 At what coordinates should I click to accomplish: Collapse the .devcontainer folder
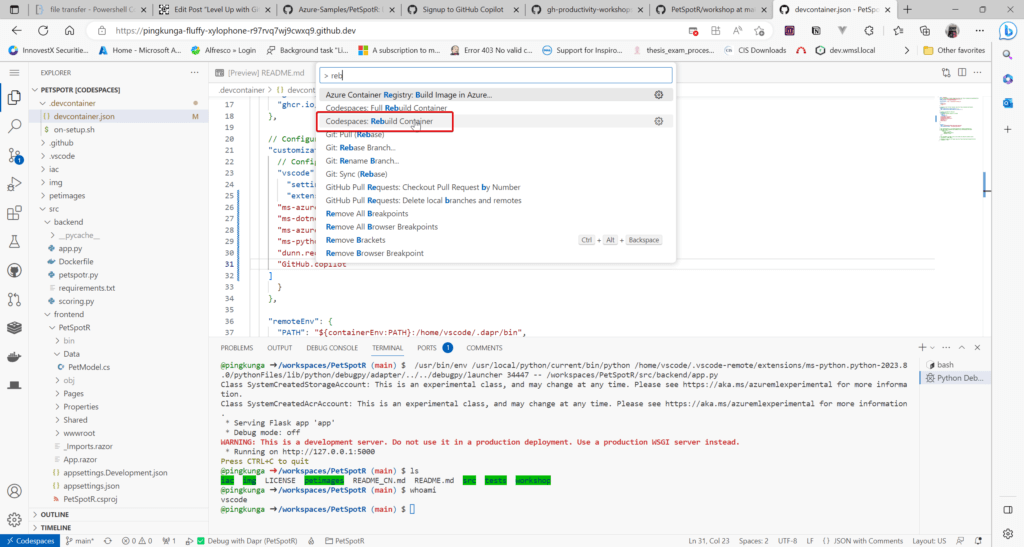72,103
